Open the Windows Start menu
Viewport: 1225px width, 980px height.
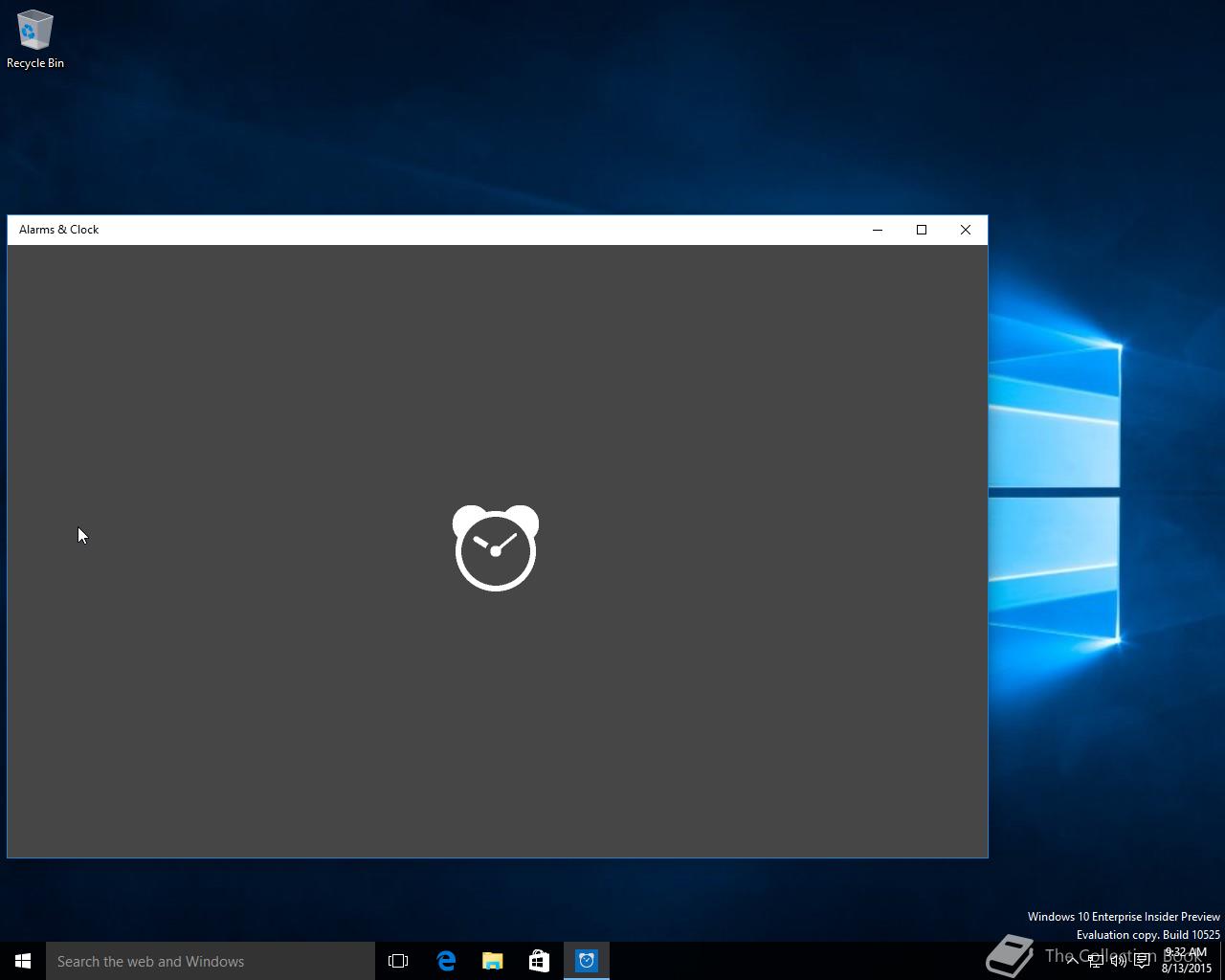(23, 961)
